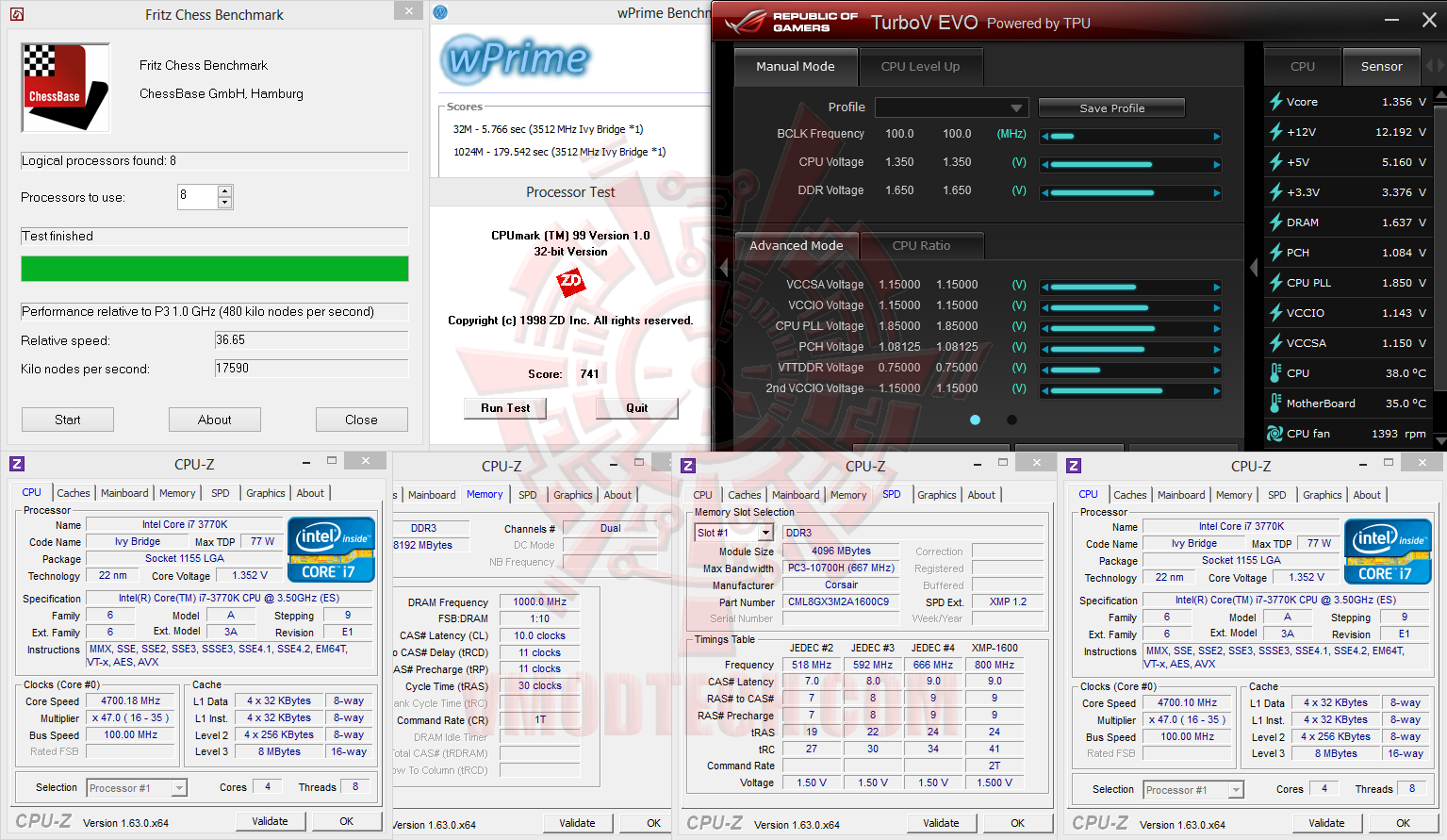Viewport: 1447px width, 840px height.
Task: Select the CPU PLL lightning bolt sensor icon
Action: [1275, 283]
